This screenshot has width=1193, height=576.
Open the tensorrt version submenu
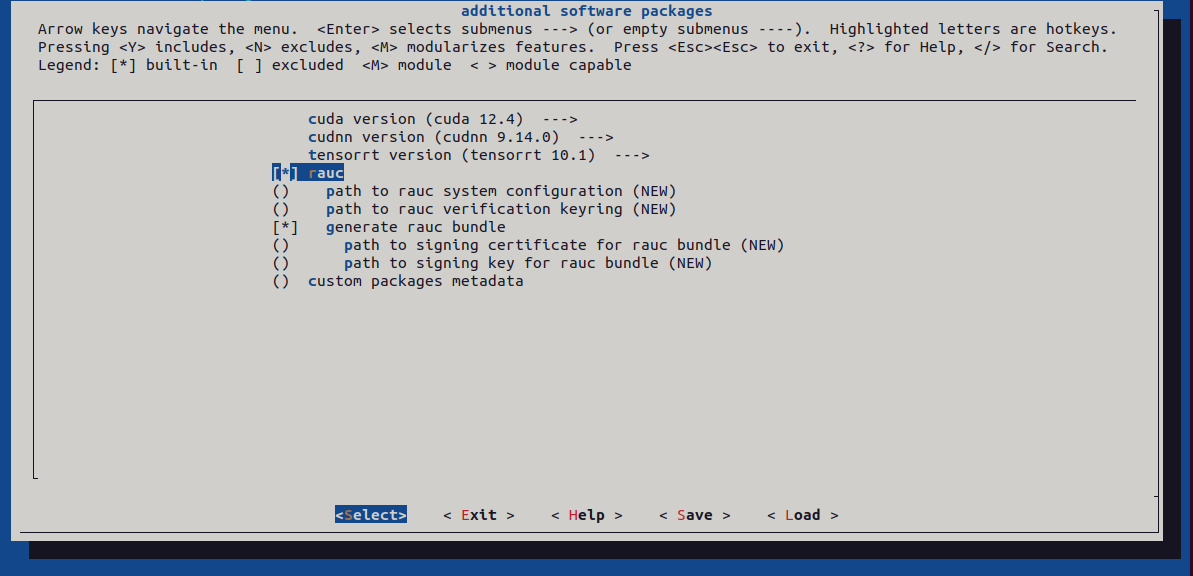click(479, 155)
